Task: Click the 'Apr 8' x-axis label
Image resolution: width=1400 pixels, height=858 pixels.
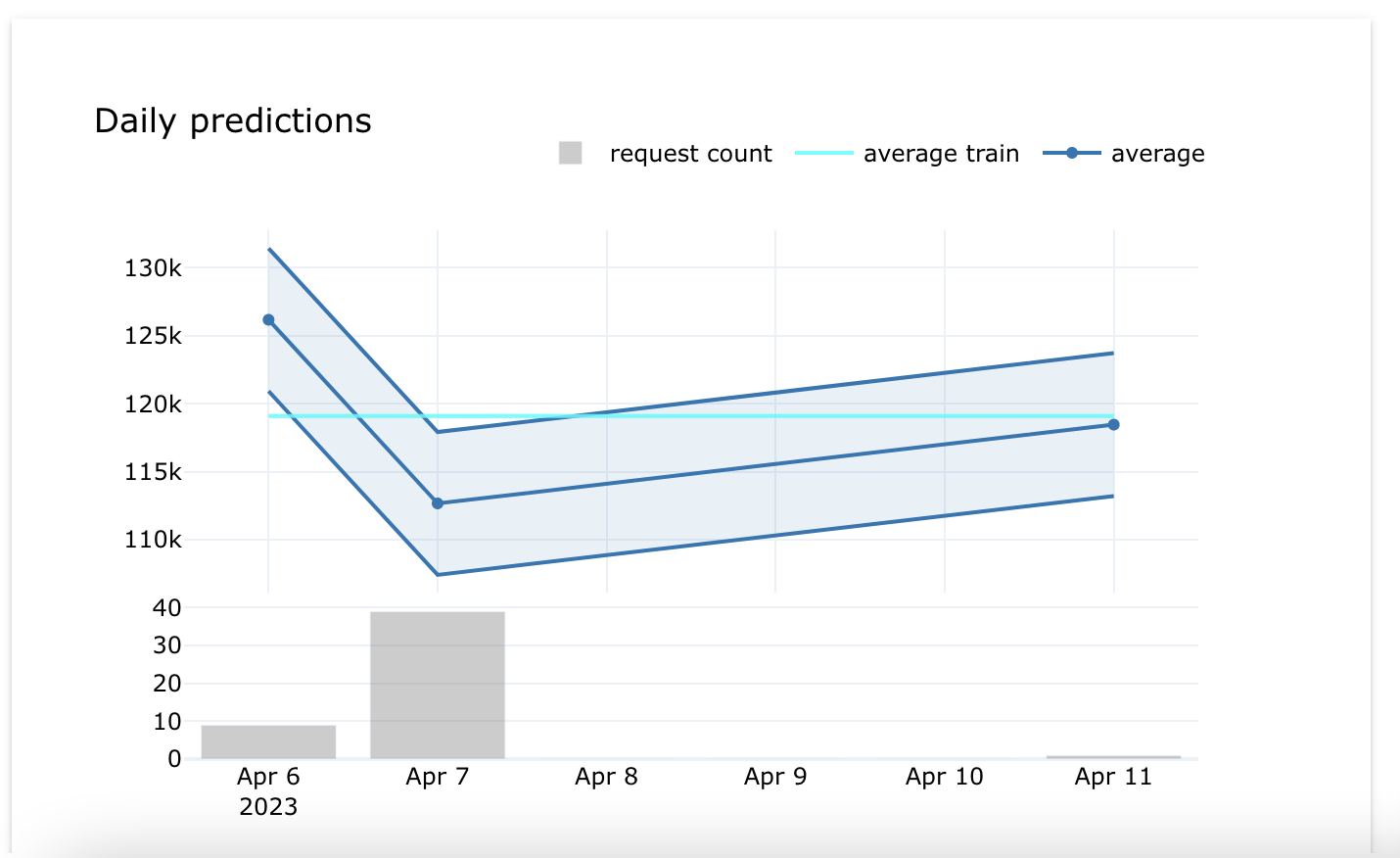Action: (x=606, y=777)
